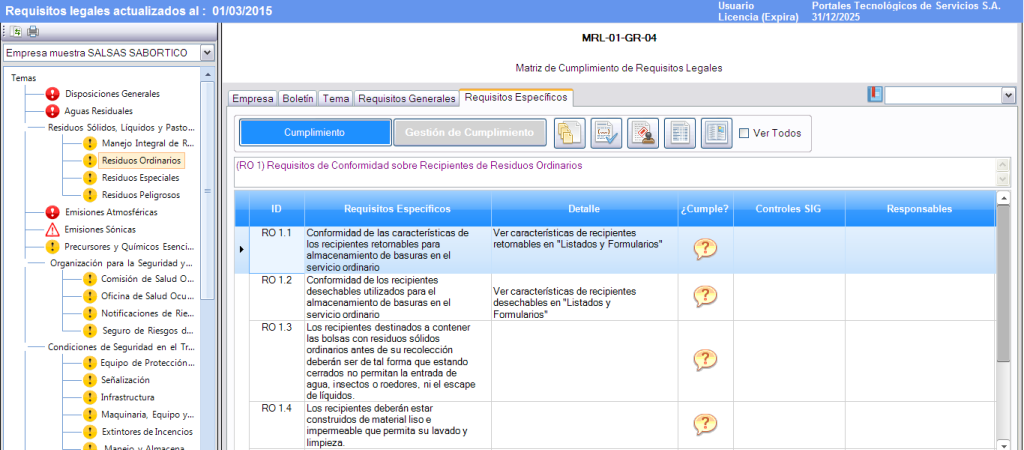Click the grid vertical scrollbar thumb

coord(1002,282)
